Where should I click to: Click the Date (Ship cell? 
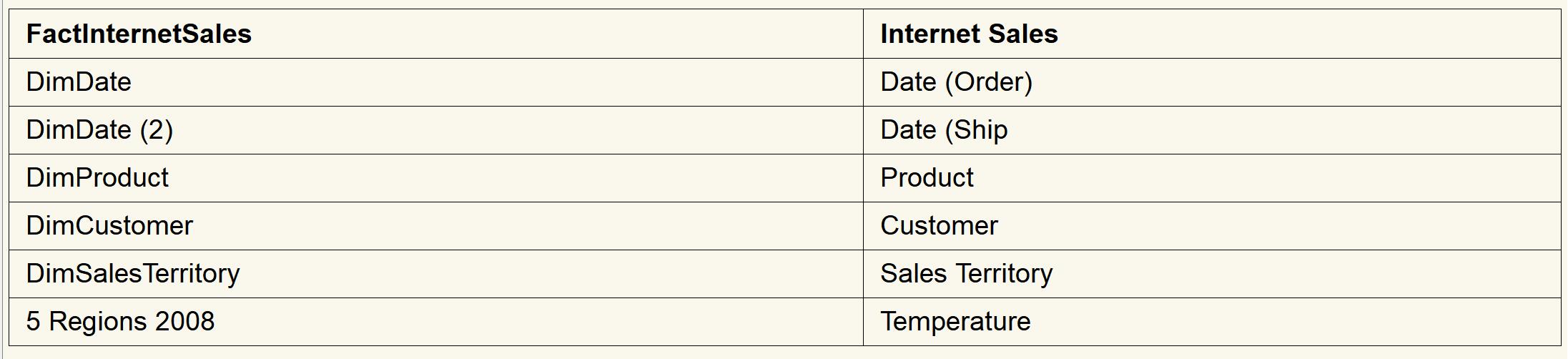[x=944, y=130]
